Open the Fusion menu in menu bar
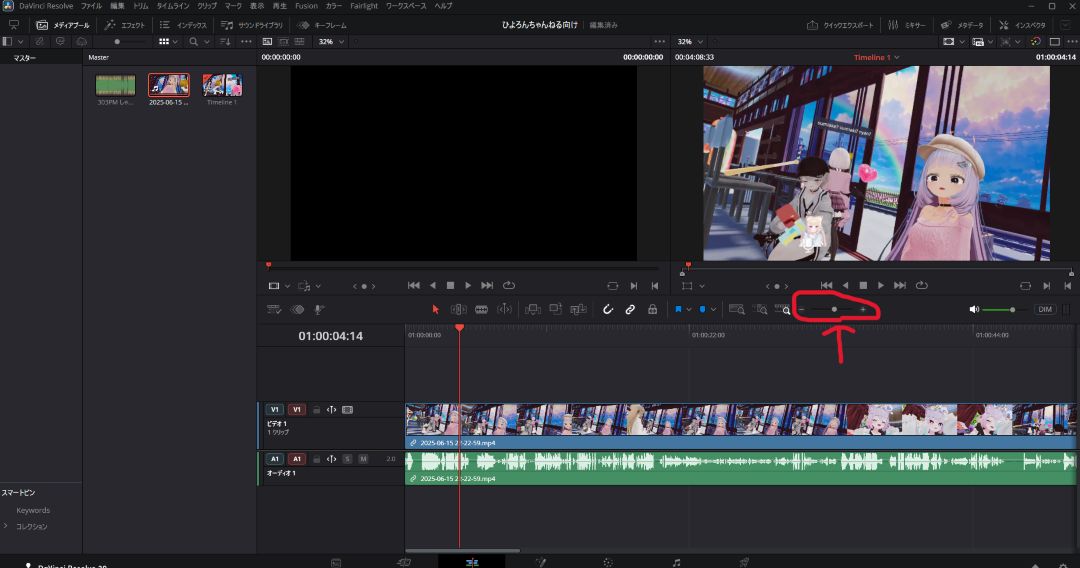Viewport: 1080px width, 568px height. tap(306, 6)
